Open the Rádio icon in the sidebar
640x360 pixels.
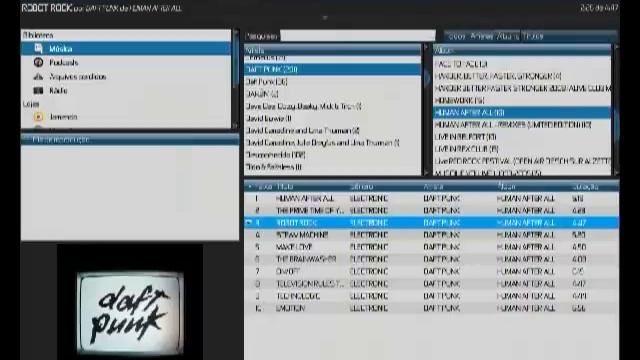pyautogui.click(x=38, y=90)
